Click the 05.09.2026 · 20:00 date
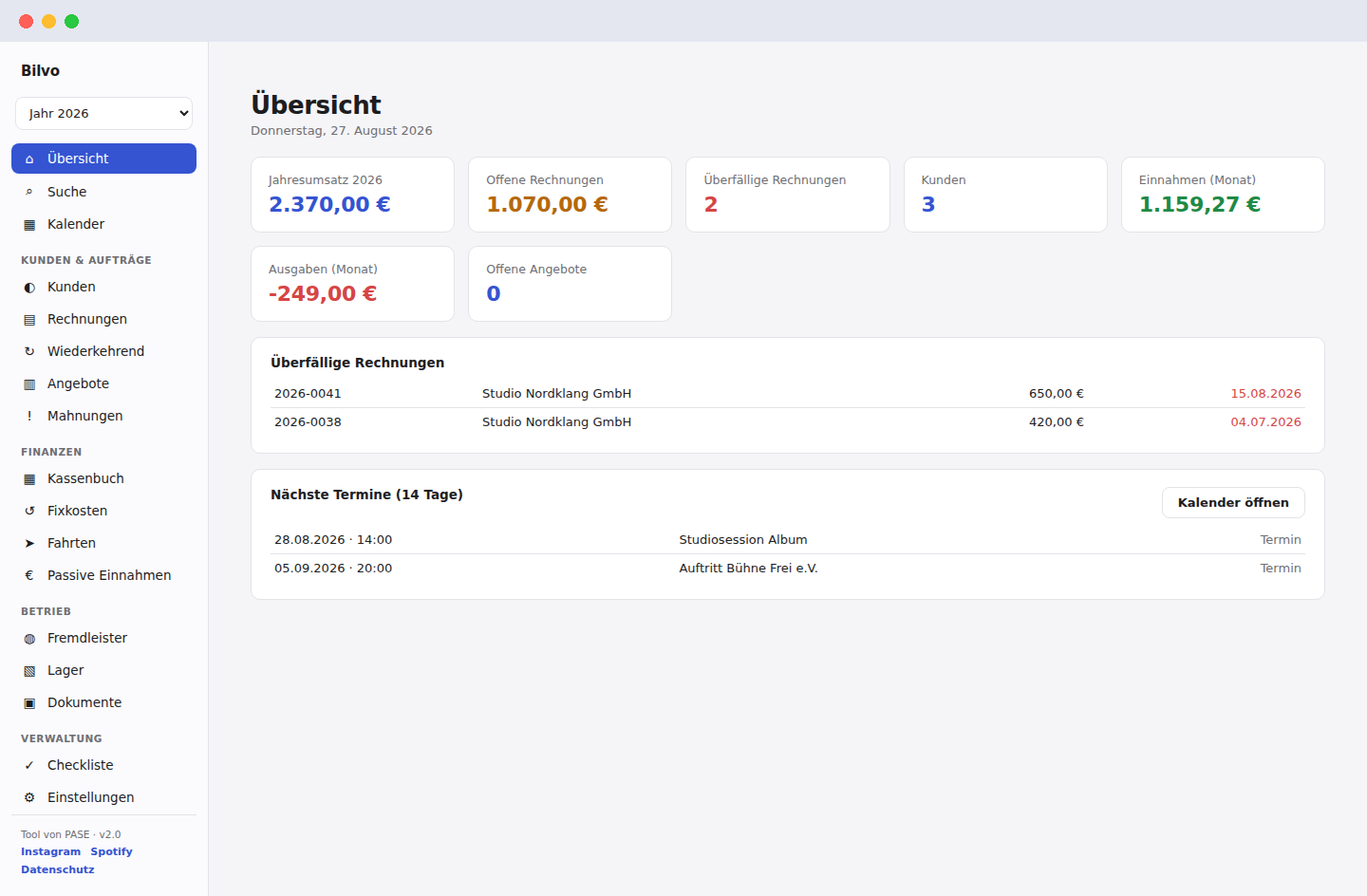This screenshot has height=896, width=1367. 333,568
